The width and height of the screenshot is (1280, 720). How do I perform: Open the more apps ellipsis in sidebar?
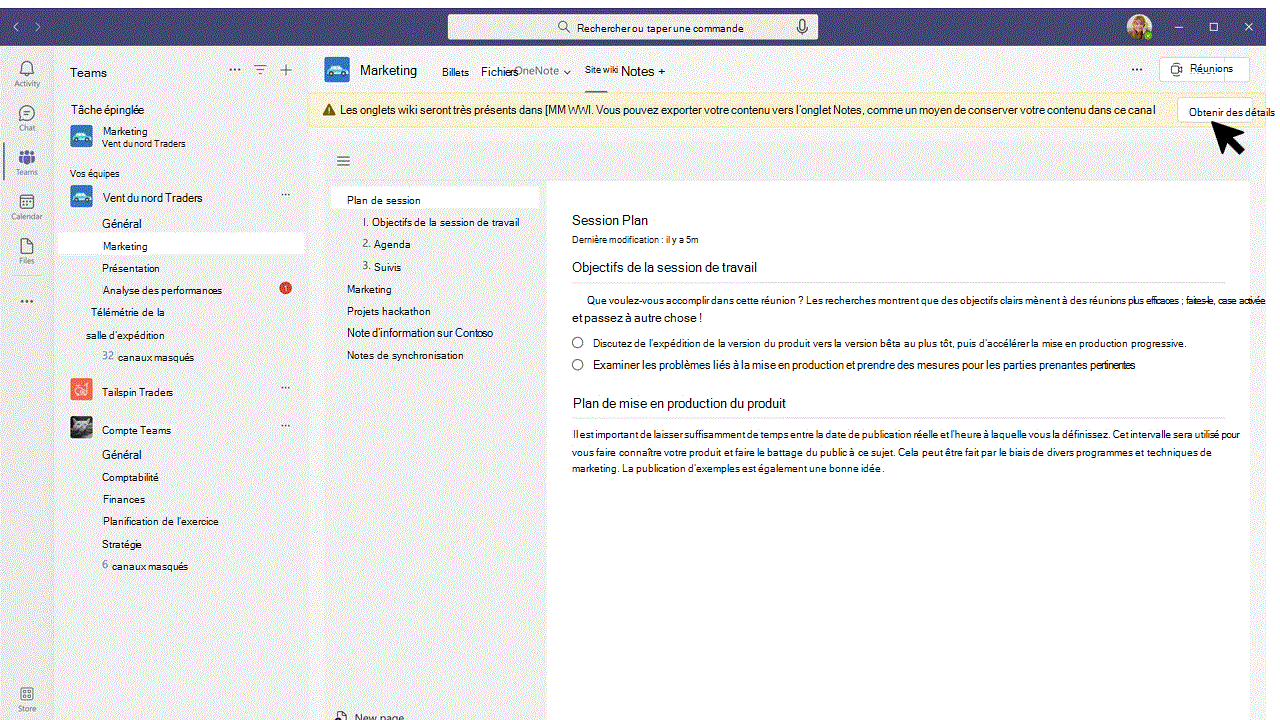[x=27, y=301]
